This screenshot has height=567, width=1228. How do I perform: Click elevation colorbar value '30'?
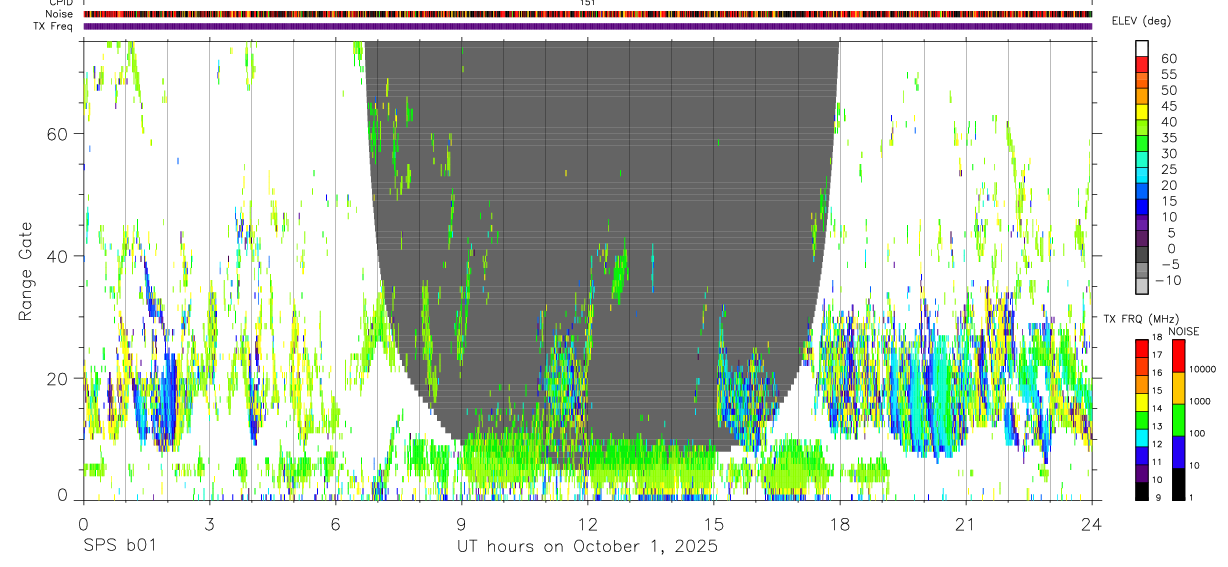click(1170, 153)
